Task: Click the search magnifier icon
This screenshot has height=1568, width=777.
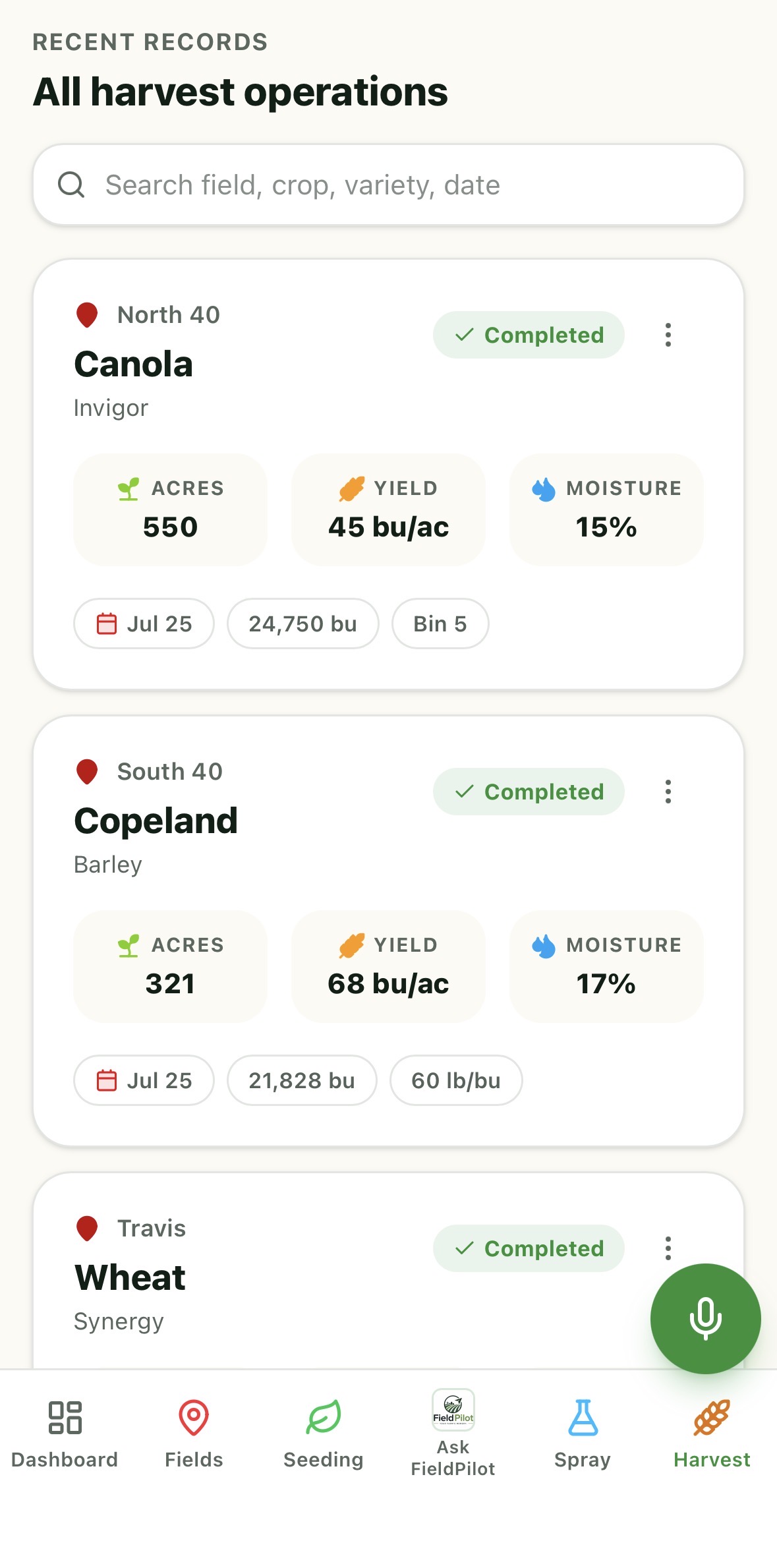Action: click(71, 185)
